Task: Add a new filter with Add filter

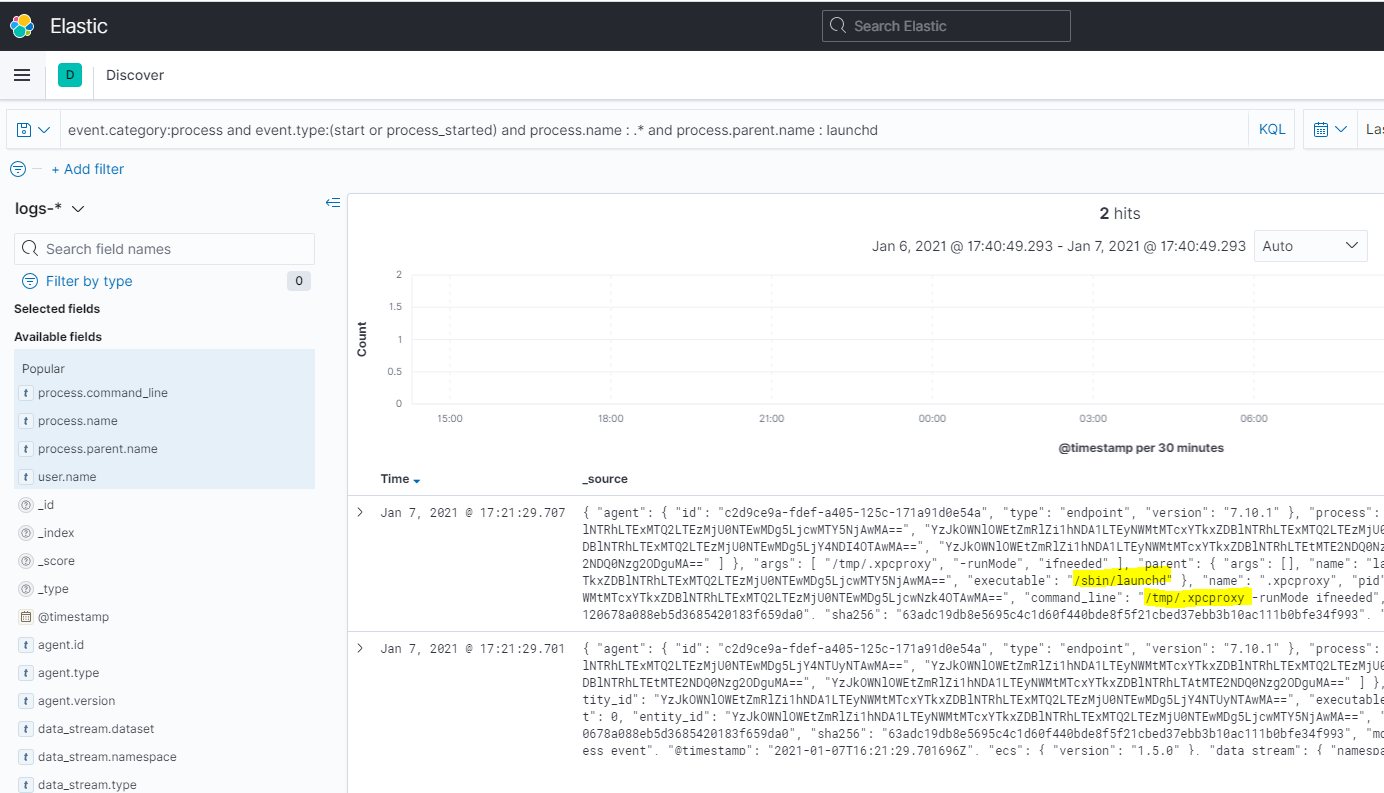Action: 88,169
